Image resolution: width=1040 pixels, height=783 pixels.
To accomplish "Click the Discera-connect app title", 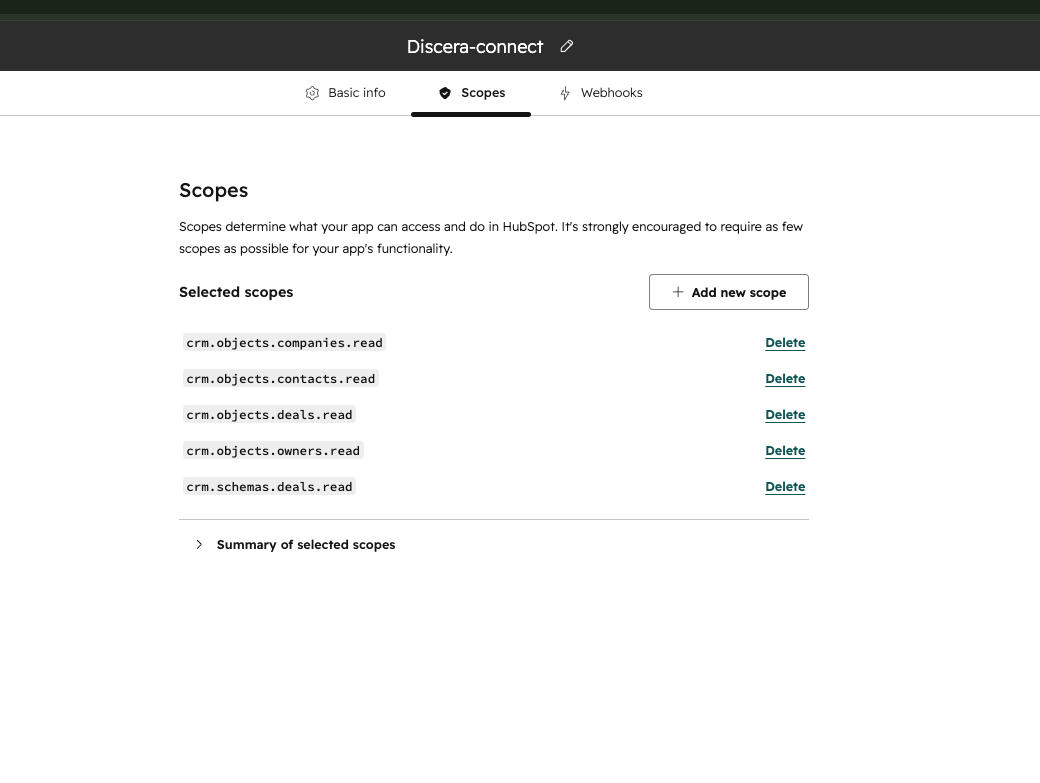I will (x=475, y=46).
